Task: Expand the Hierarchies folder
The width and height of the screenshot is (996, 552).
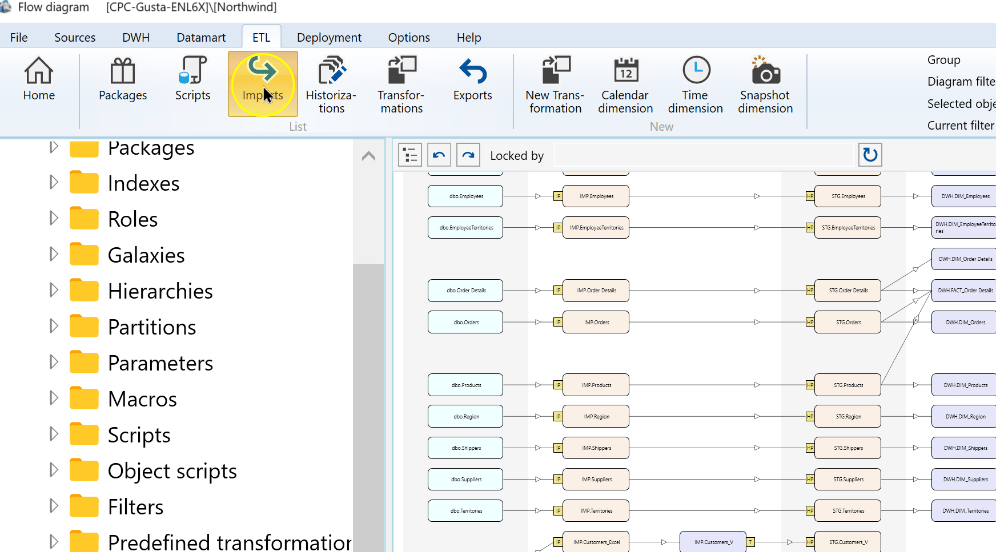Action: (x=53, y=290)
